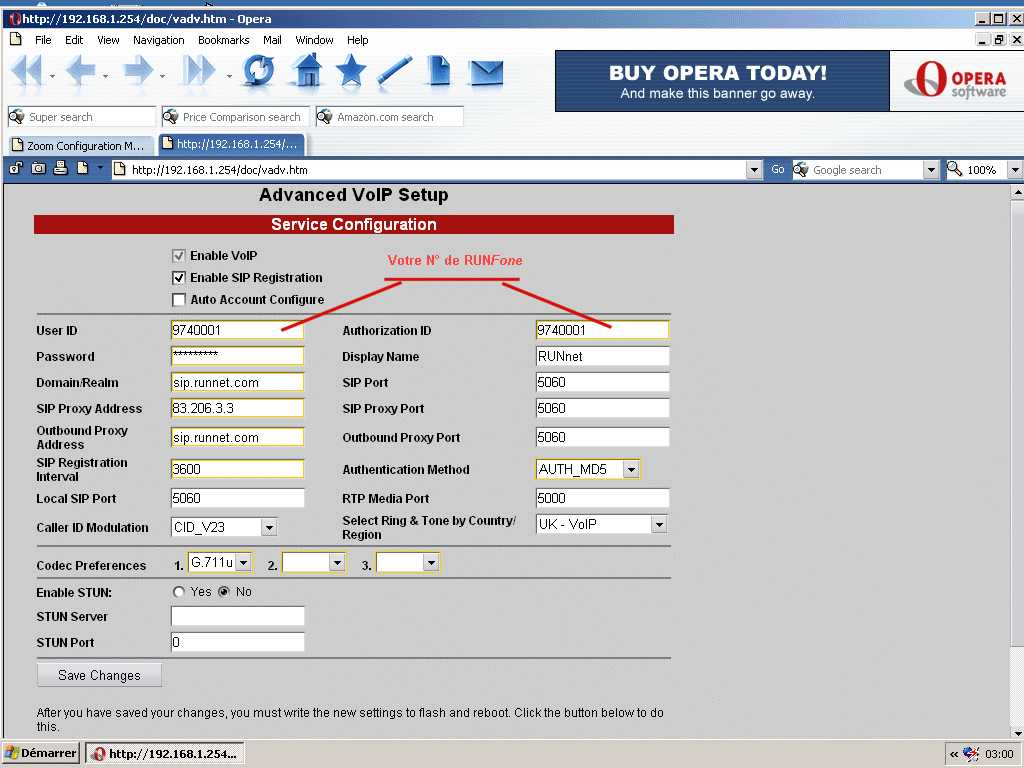Click the Google search icon
Image resolution: width=1024 pixels, height=768 pixels.
[x=801, y=170]
